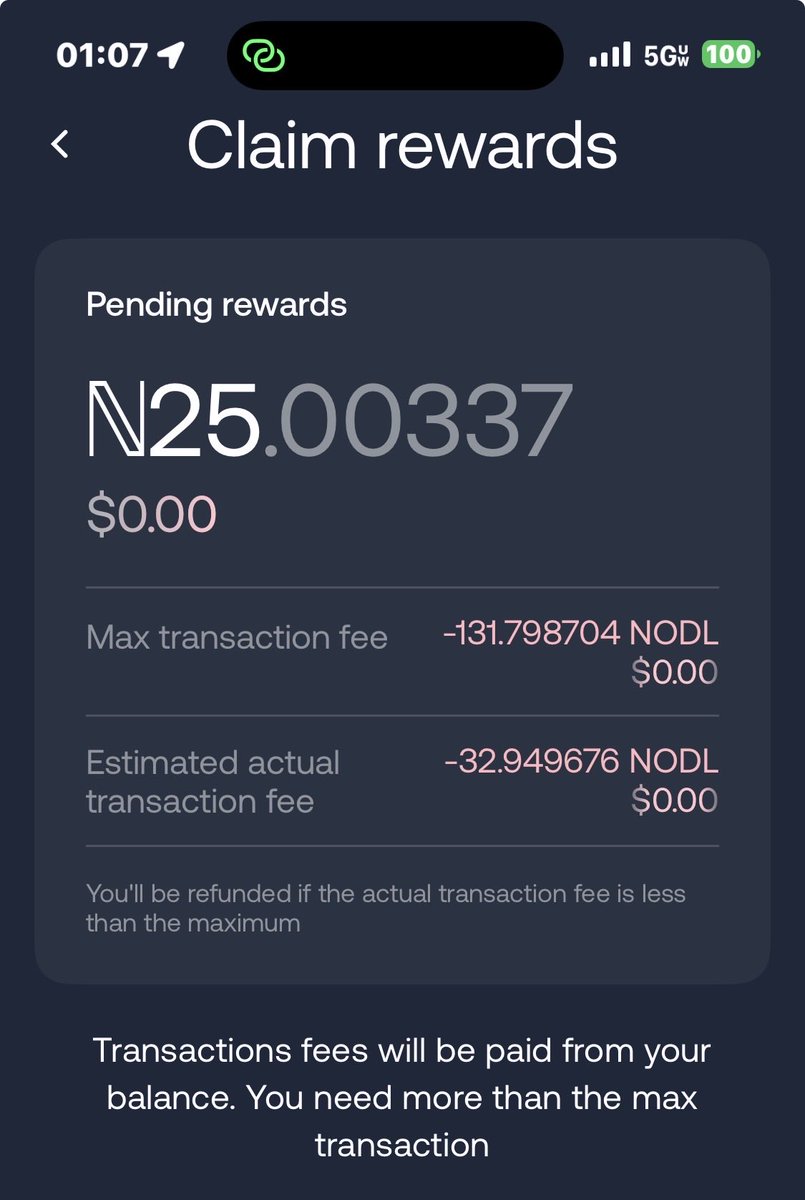Tap the $0.00 under max fee value
The height and width of the screenshot is (1200, 805).
click(674, 673)
